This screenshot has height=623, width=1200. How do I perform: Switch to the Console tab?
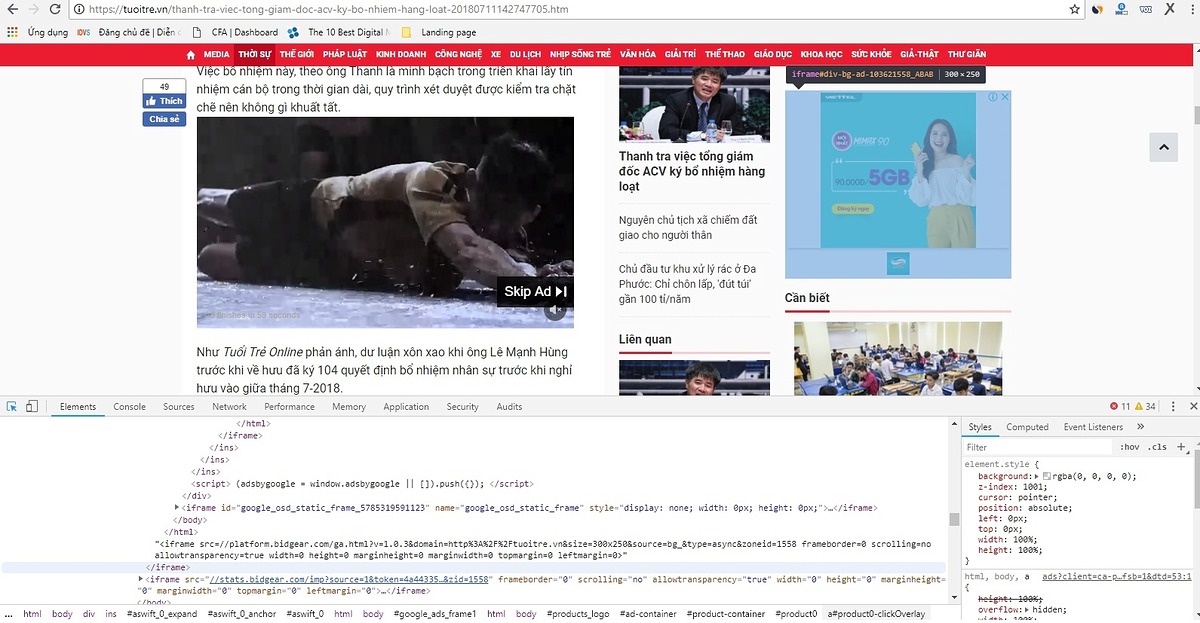(129, 407)
